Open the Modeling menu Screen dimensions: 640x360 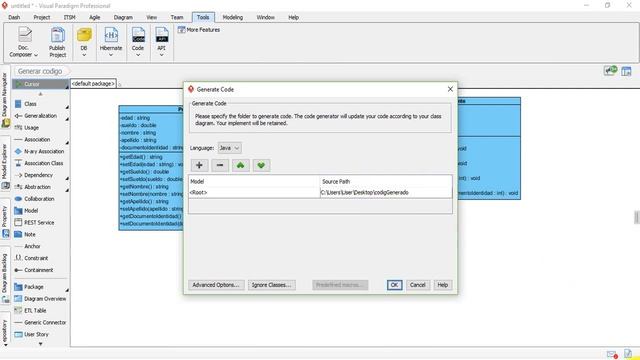point(233,18)
